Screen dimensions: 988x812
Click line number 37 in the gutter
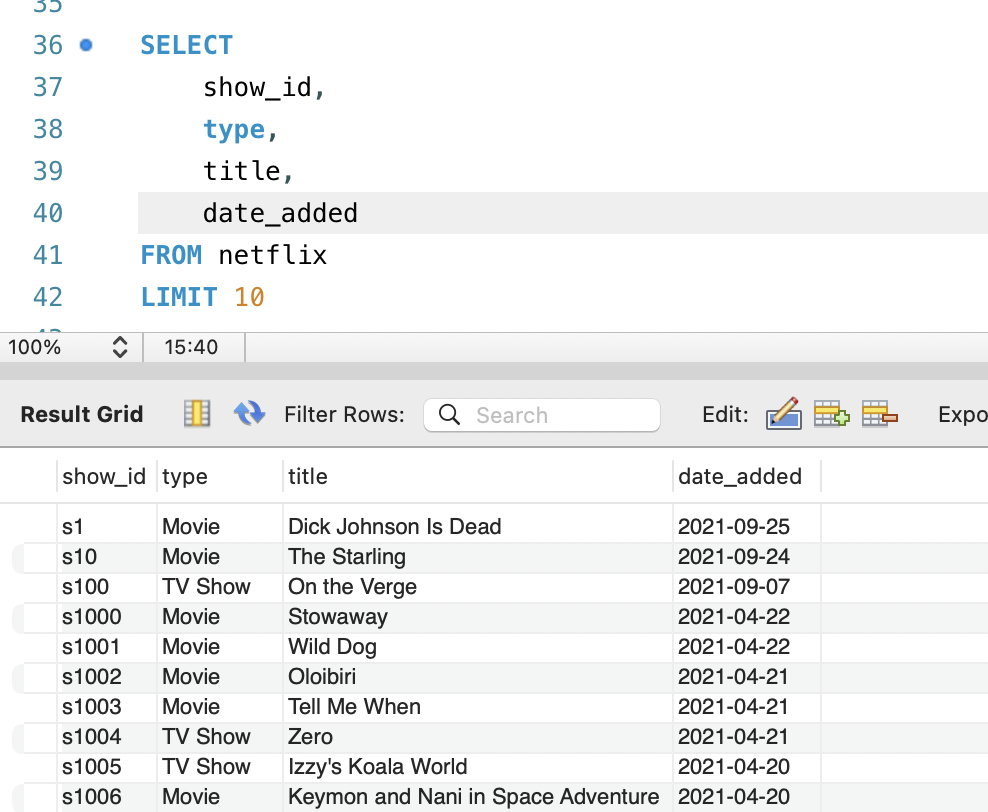point(48,88)
